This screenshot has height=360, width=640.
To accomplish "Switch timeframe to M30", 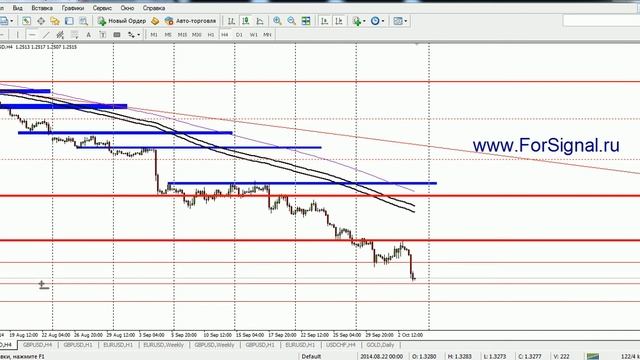I will [197, 35].
